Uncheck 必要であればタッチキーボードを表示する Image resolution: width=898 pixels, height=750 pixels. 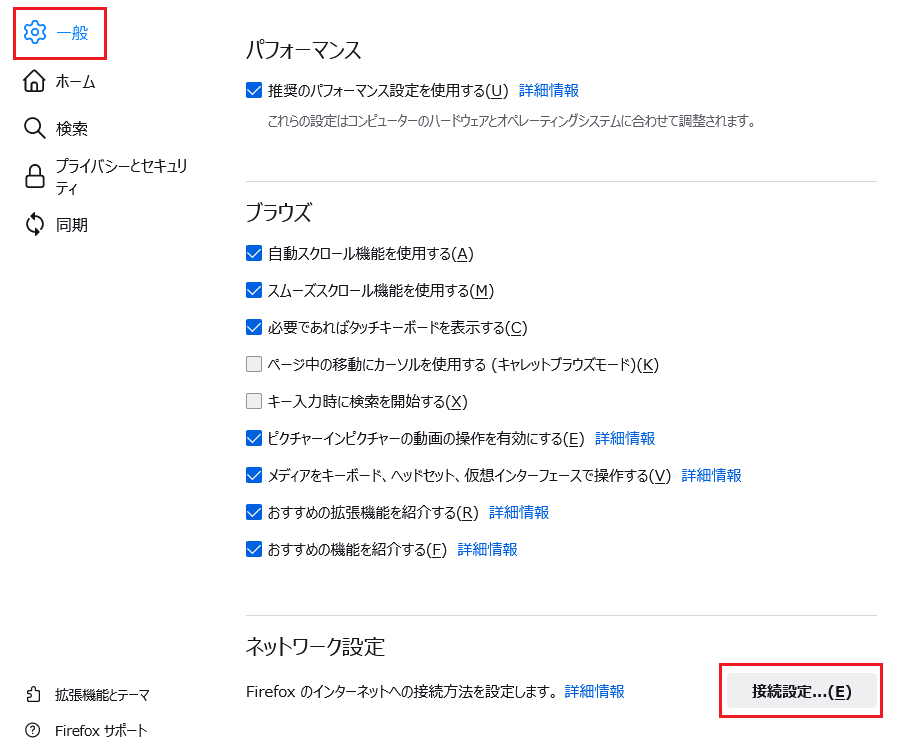point(254,327)
